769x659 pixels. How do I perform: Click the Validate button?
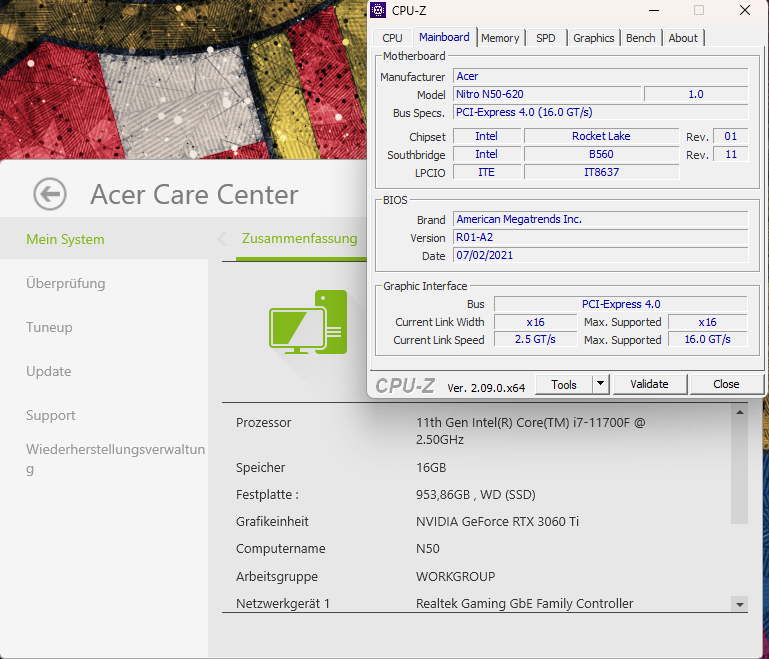coord(649,384)
